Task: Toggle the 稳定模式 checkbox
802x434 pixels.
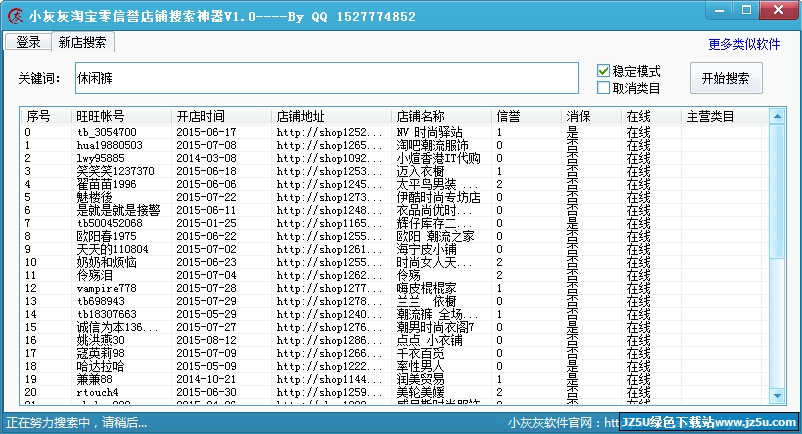Action: click(x=604, y=71)
